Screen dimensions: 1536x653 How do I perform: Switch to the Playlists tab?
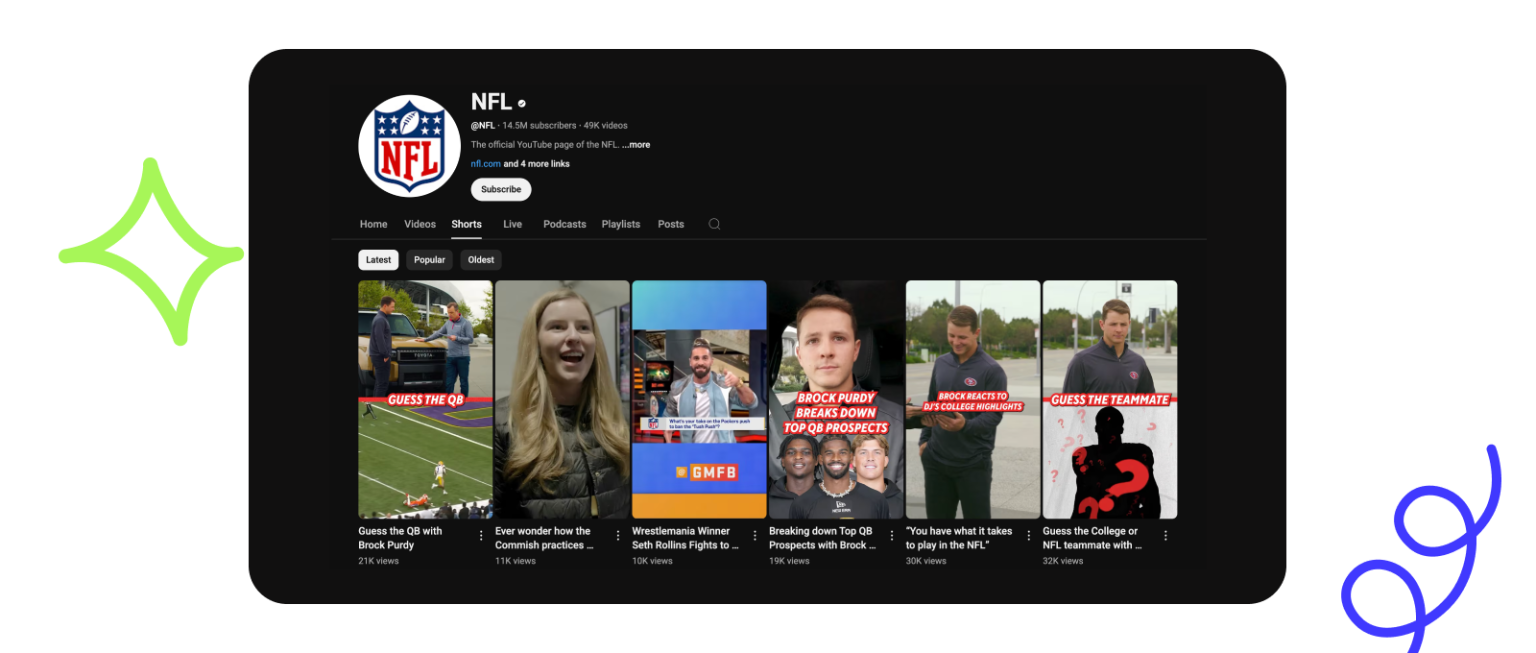click(620, 224)
